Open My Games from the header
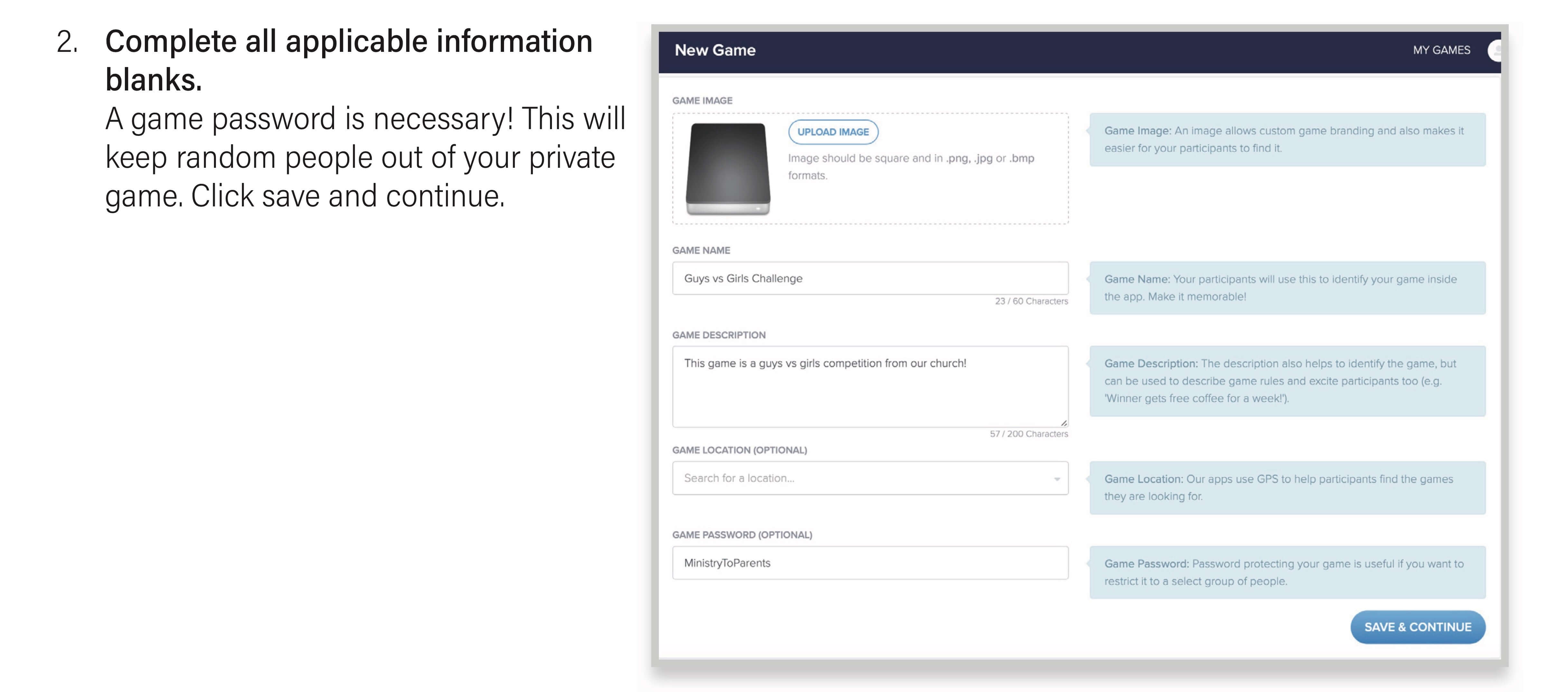 coord(1441,51)
